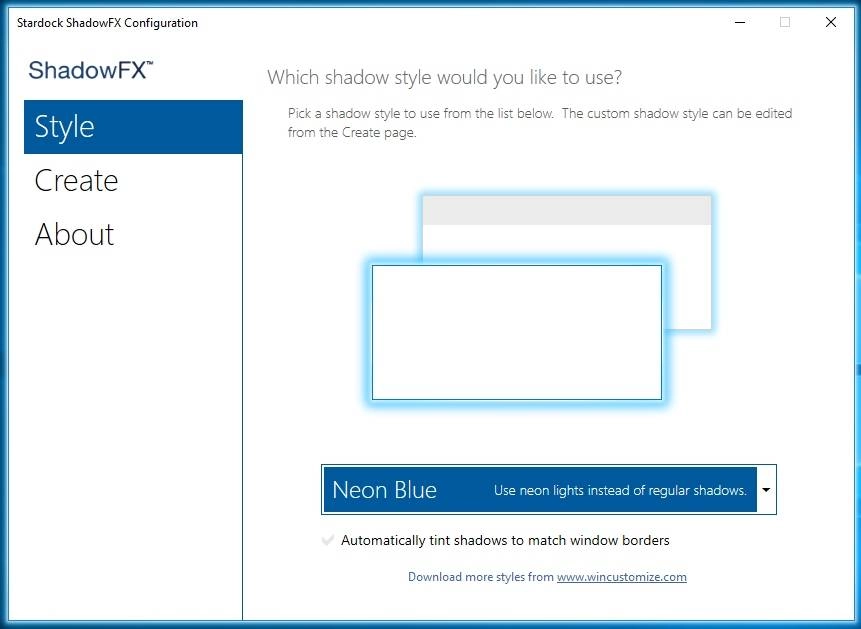861x629 pixels.
Task: Close the ShadowFX Configuration window
Action: coord(831,23)
